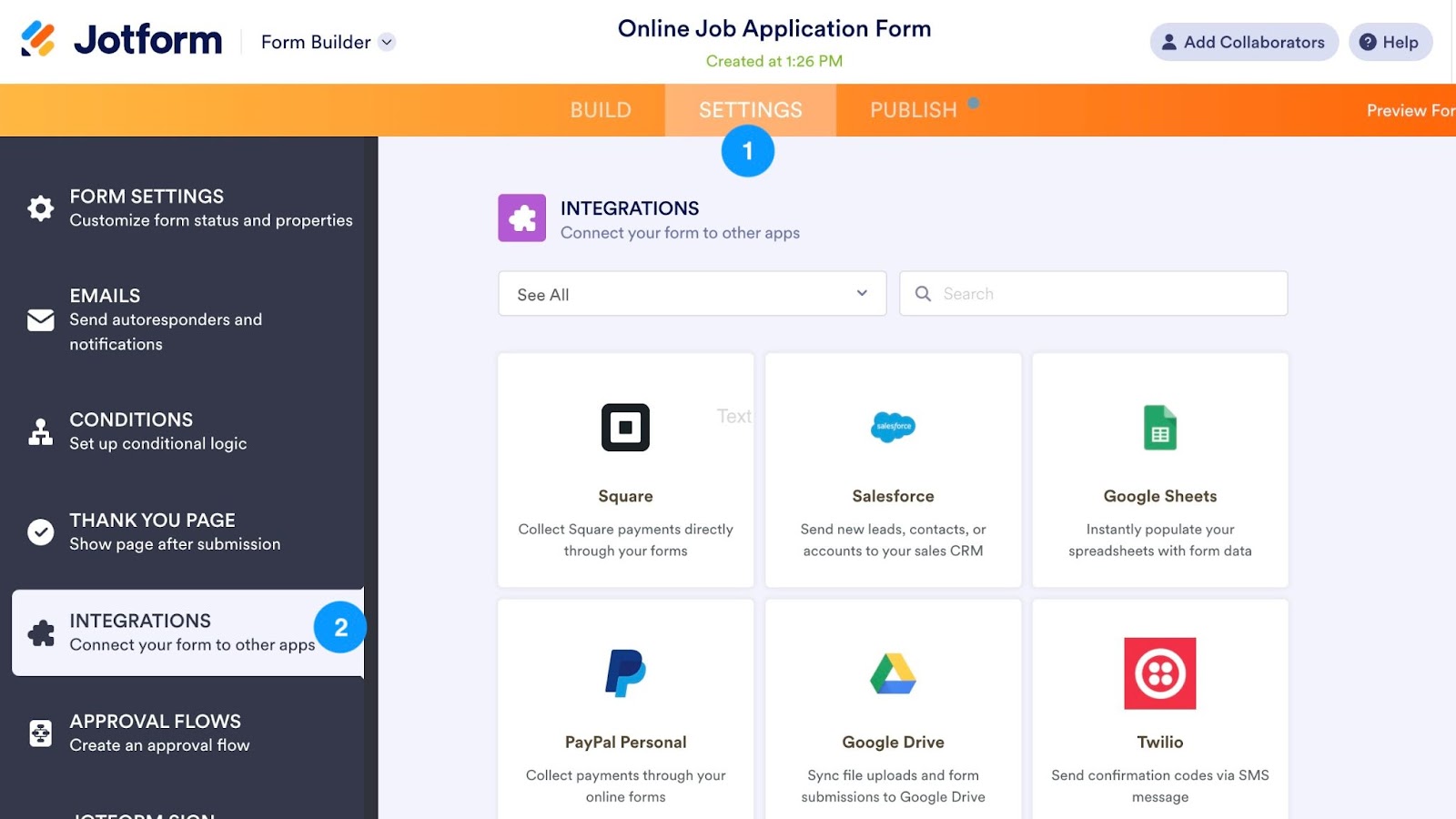The image size is (1456, 819).
Task: Click the question mark Help icon
Action: (1368, 42)
